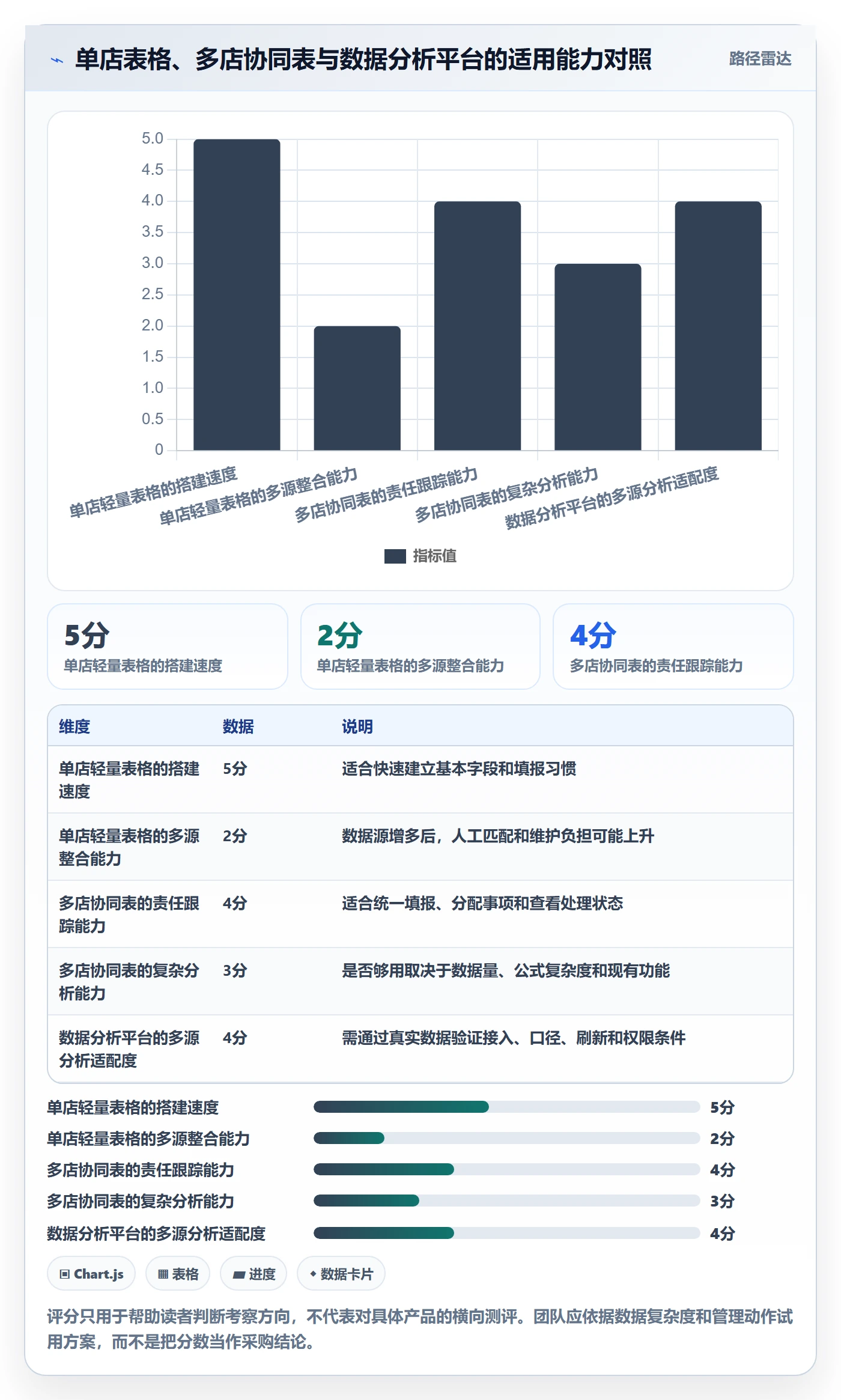Screen dimensions: 841x1400
Task: Click the chart bar for 多店协同表的复杂分析能力
Action: click(598, 357)
